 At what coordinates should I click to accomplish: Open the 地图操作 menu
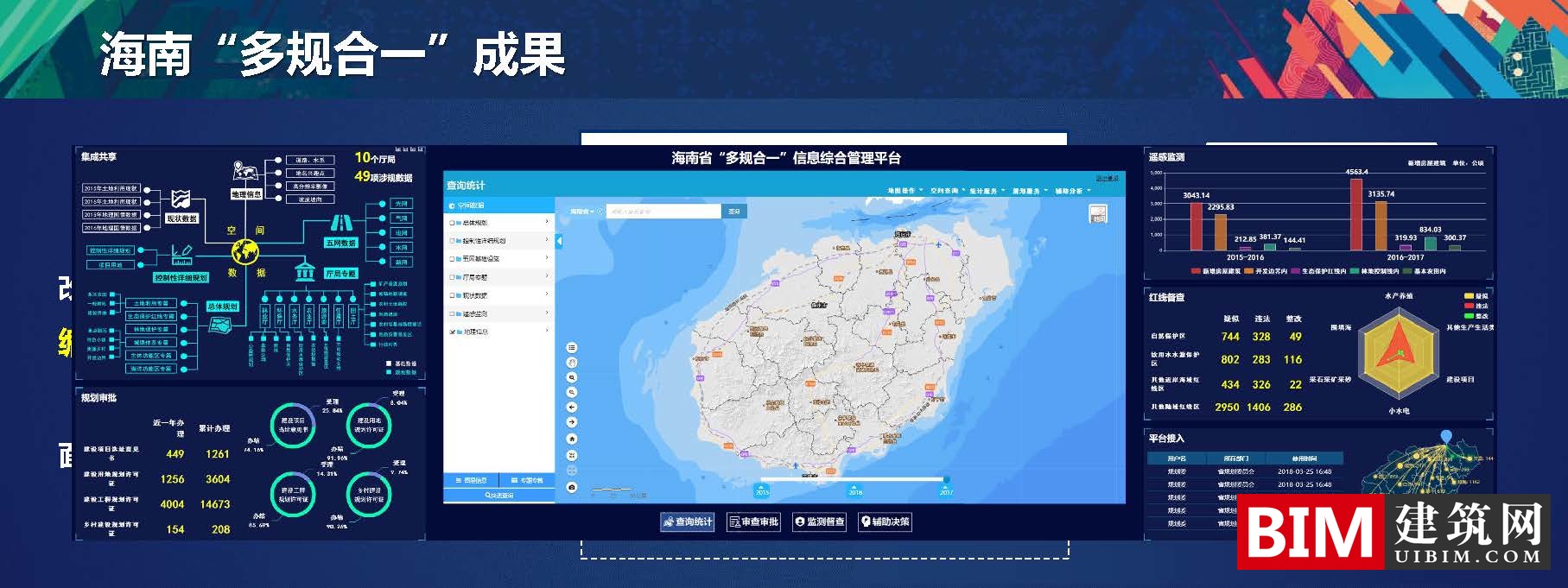[x=904, y=191]
